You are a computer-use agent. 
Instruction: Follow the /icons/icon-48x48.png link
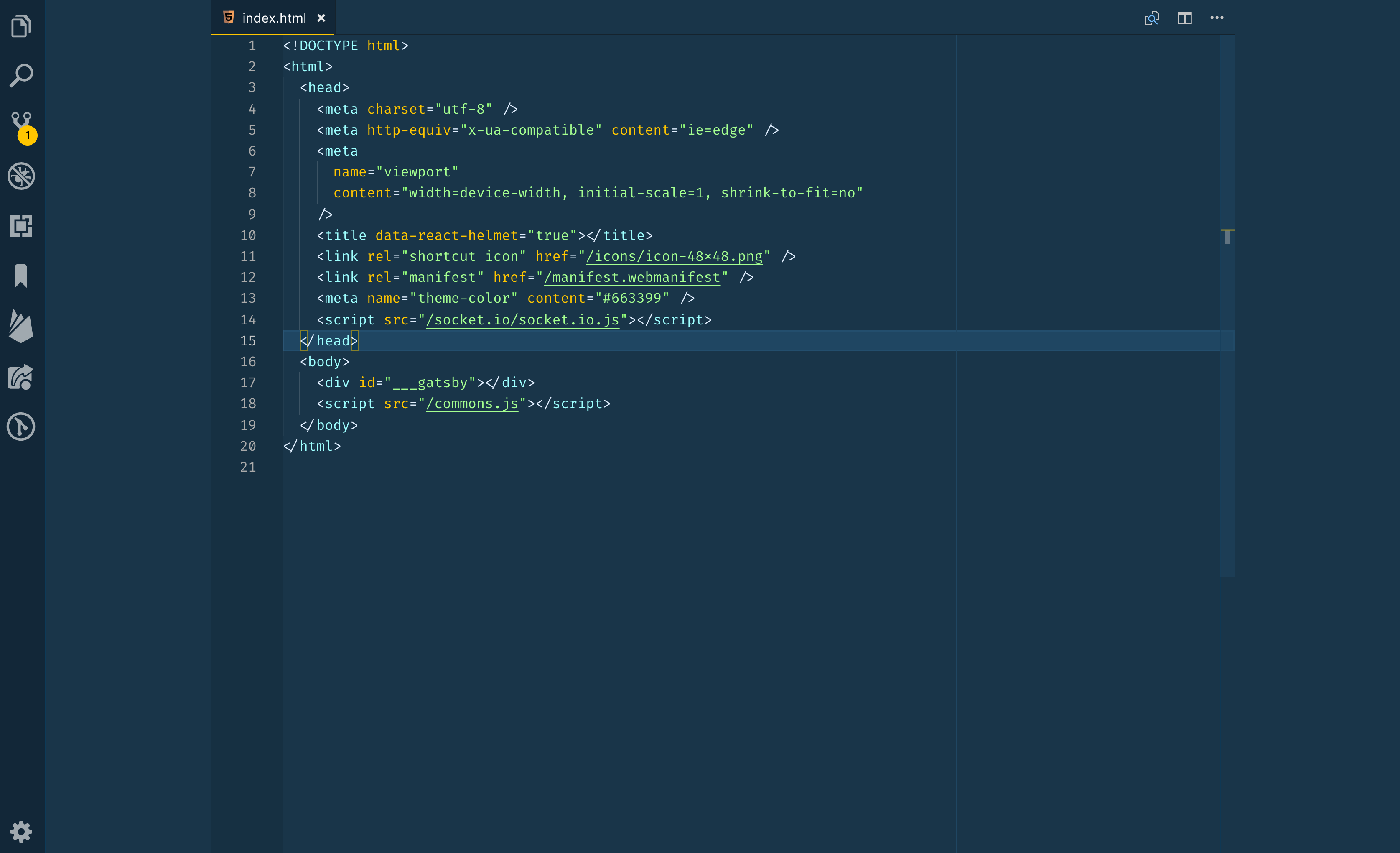pyautogui.click(x=674, y=256)
